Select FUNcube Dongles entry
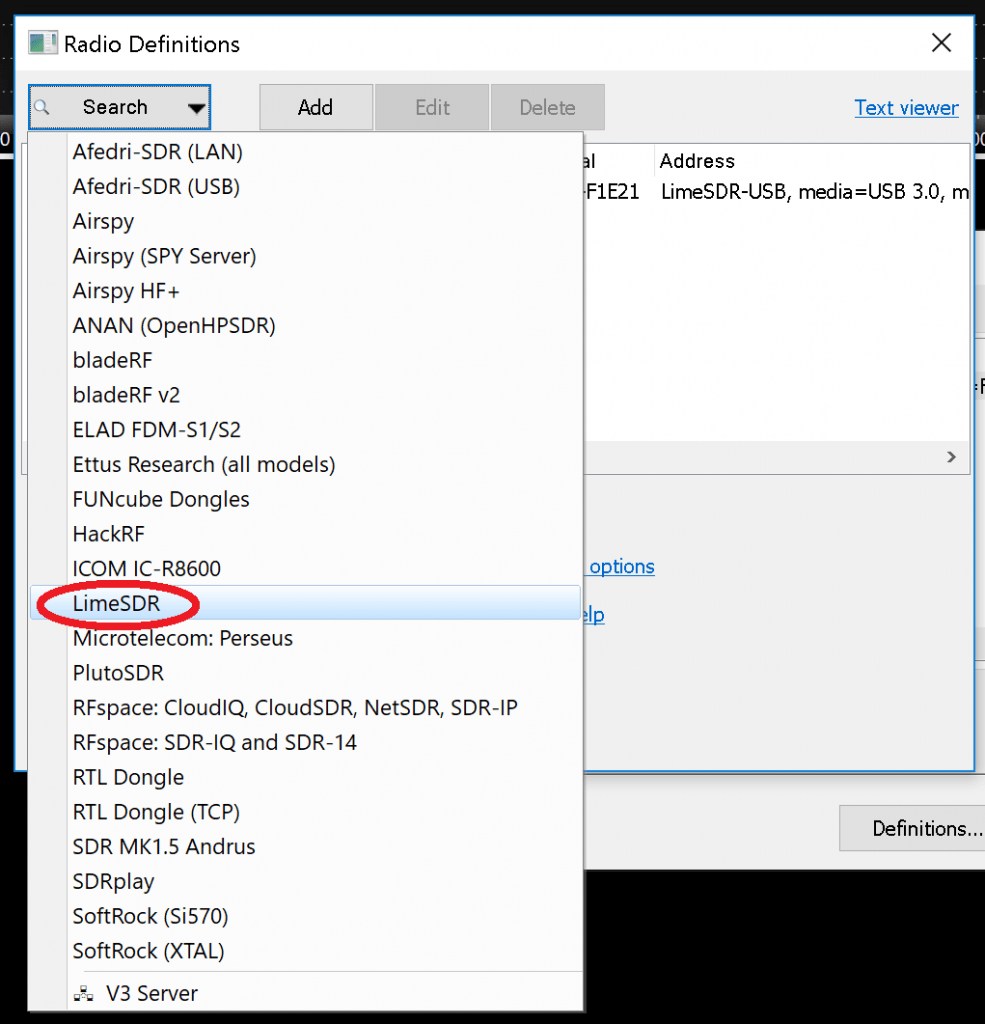 point(161,499)
